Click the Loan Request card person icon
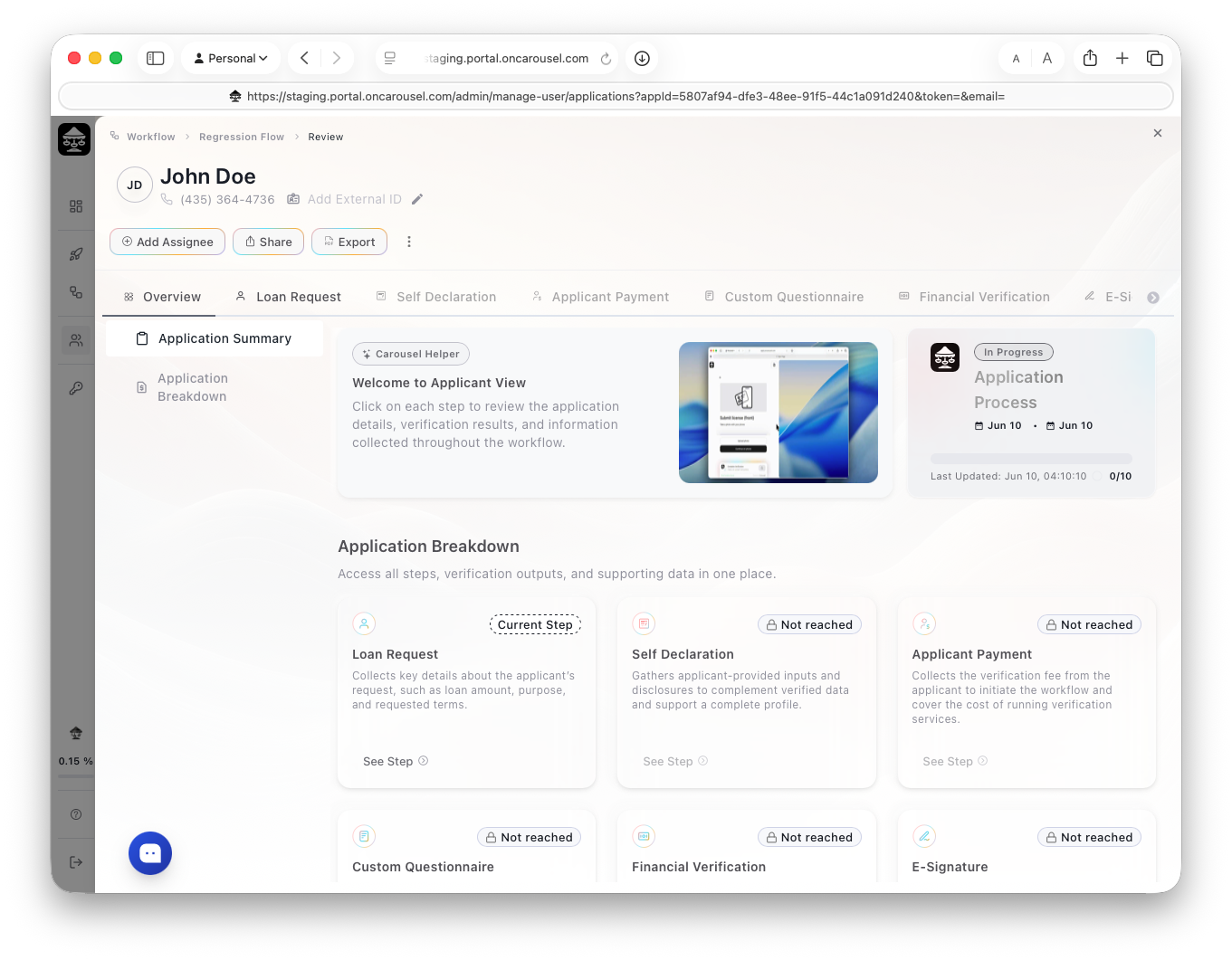Screen dimensions: 1232x960 tap(364, 623)
